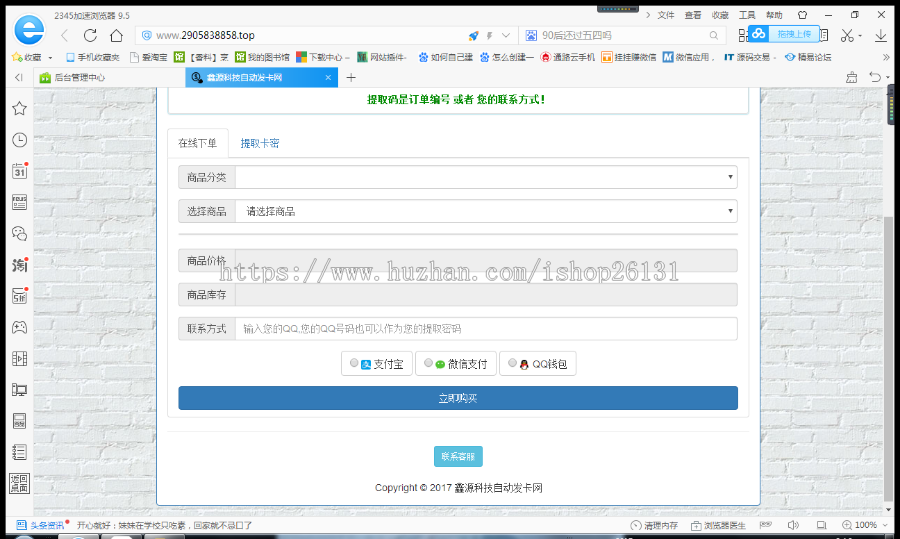Open the 手机收藏夹 bookmark
Image resolution: width=900 pixels, height=539 pixels.
(x=93, y=57)
